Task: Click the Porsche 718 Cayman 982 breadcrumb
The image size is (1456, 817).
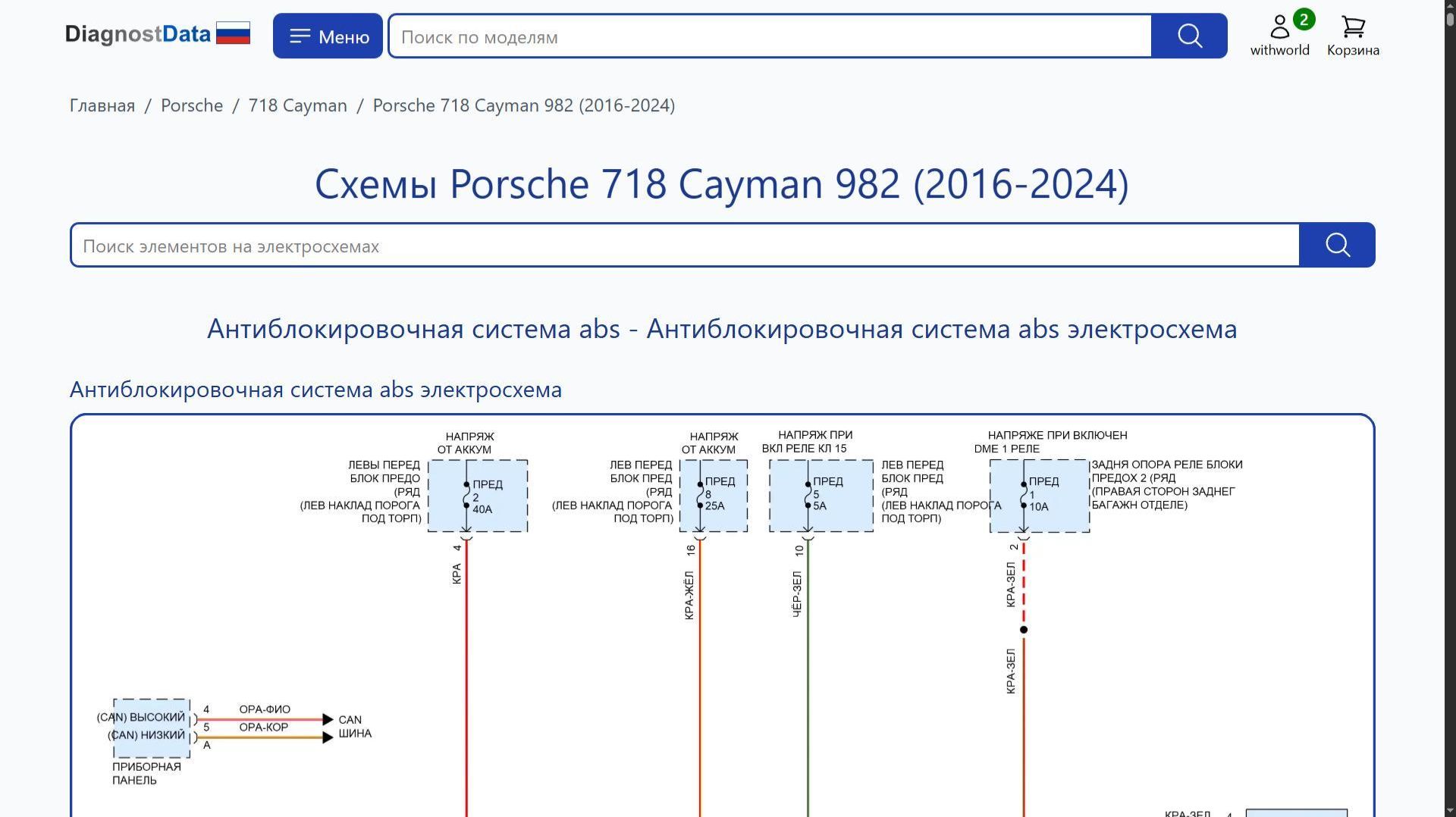Action: (x=524, y=105)
